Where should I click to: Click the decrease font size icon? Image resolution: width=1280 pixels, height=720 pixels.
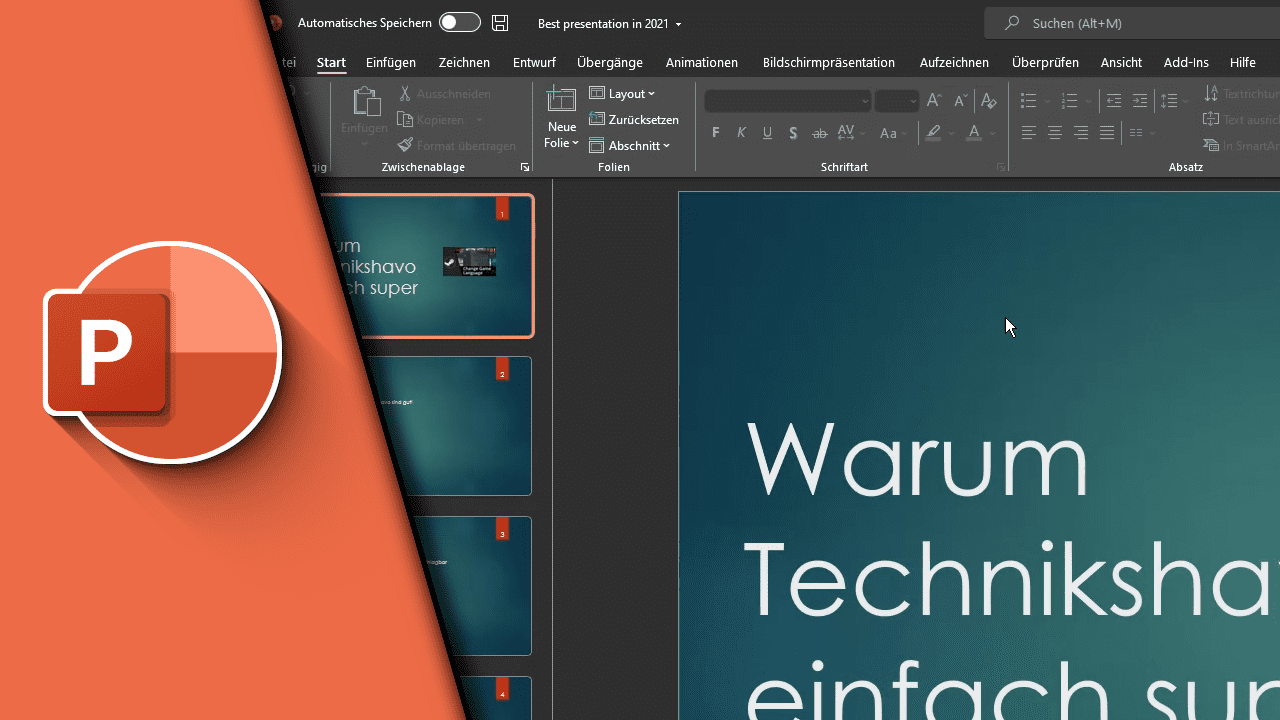(961, 101)
